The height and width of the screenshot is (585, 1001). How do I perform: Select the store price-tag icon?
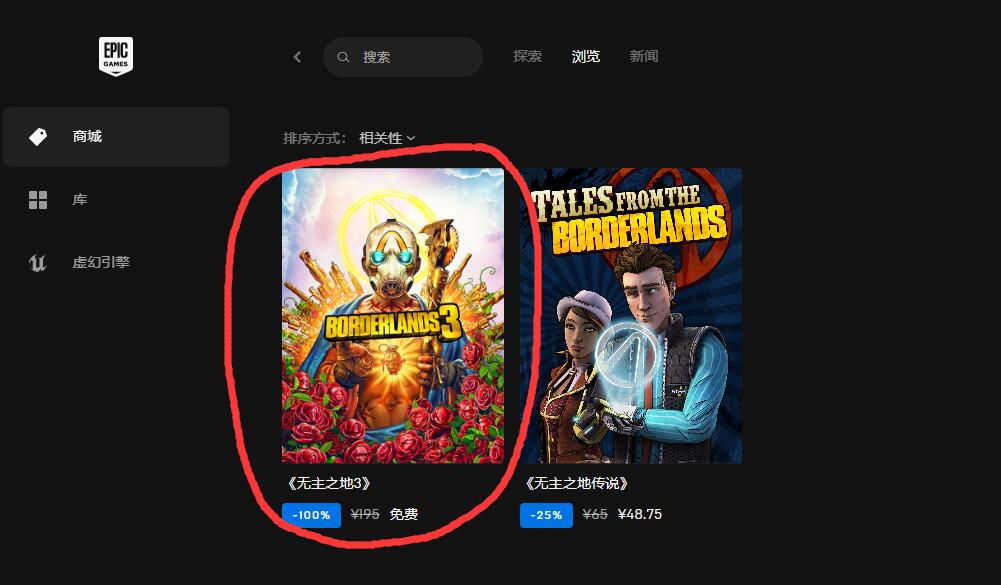38,136
